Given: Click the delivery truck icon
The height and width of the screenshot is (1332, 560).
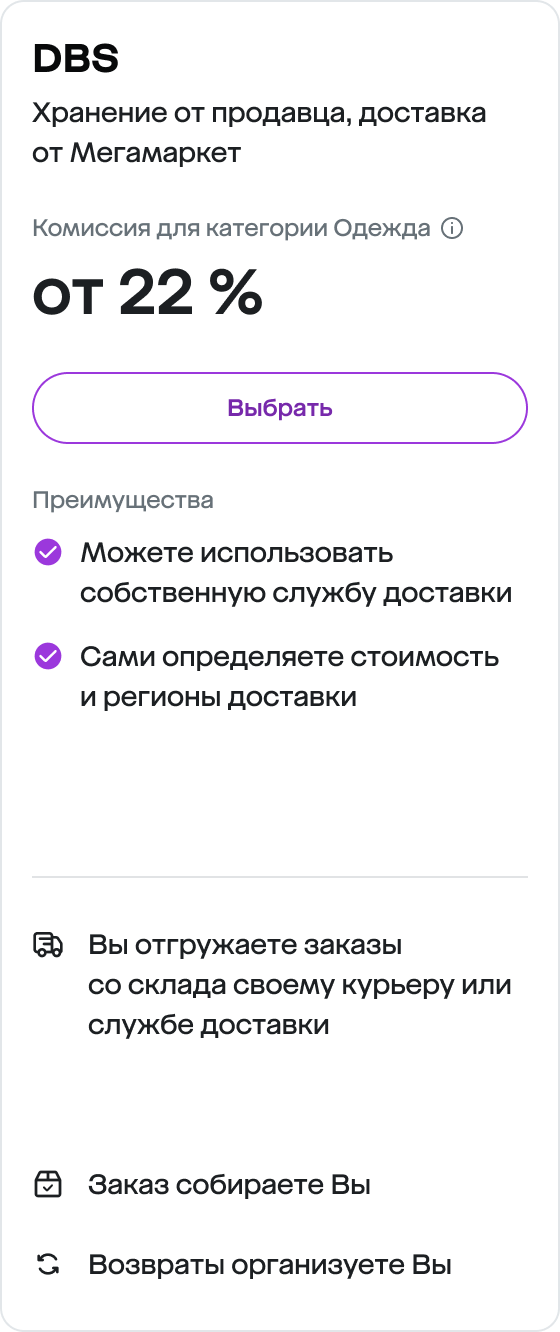Looking at the screenshot, I should point(48,945).
